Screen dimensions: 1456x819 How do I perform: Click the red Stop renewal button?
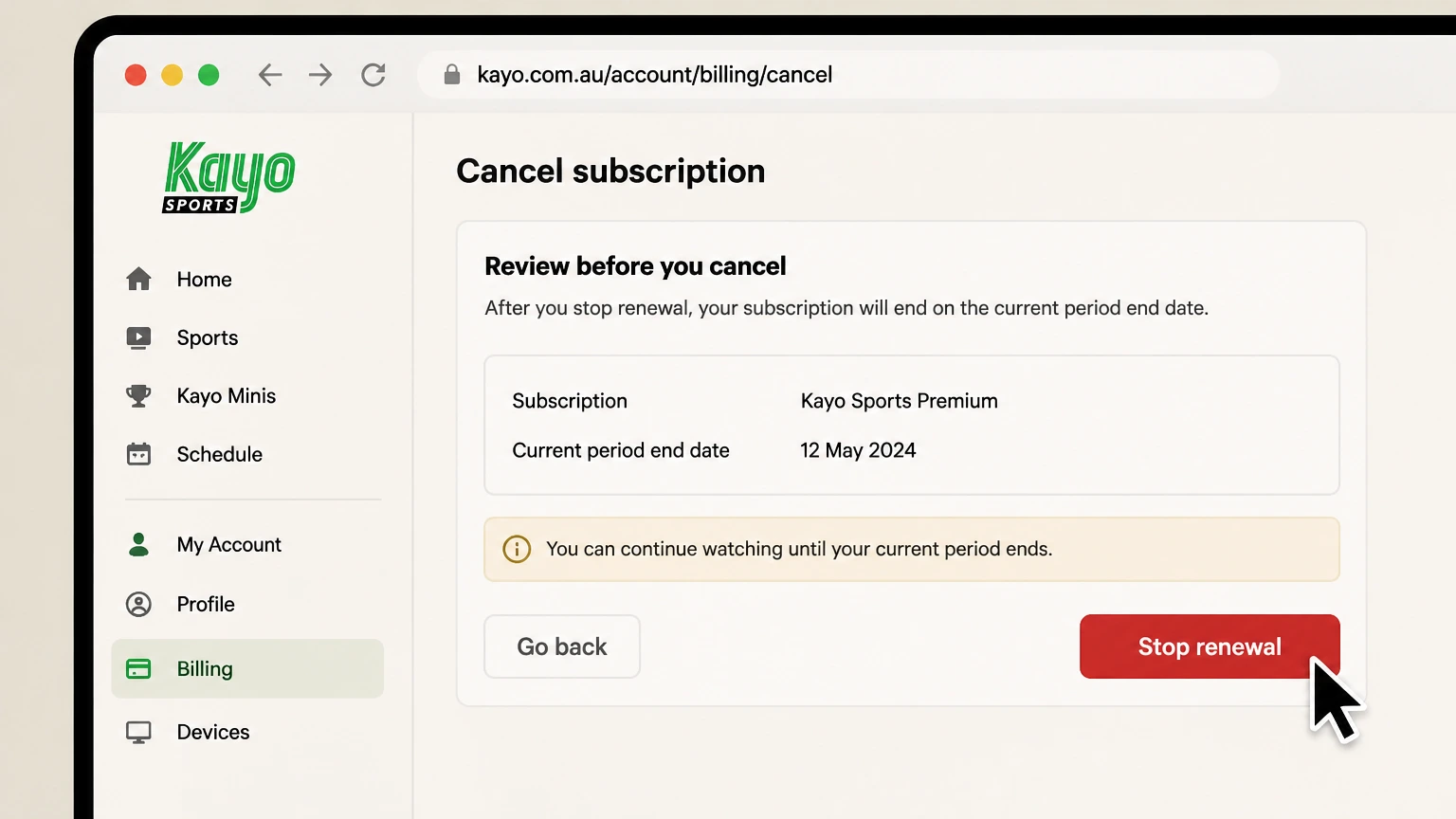[x=1210, y=646]
